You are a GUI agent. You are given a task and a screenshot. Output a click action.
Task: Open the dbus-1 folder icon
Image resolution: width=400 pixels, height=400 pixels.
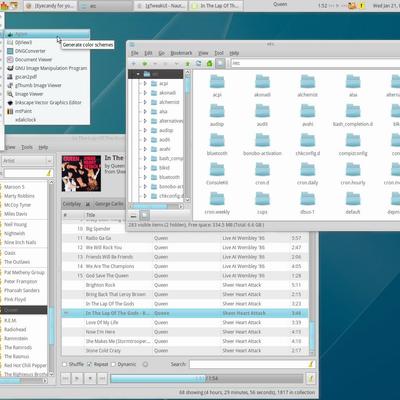coord(308,199)
